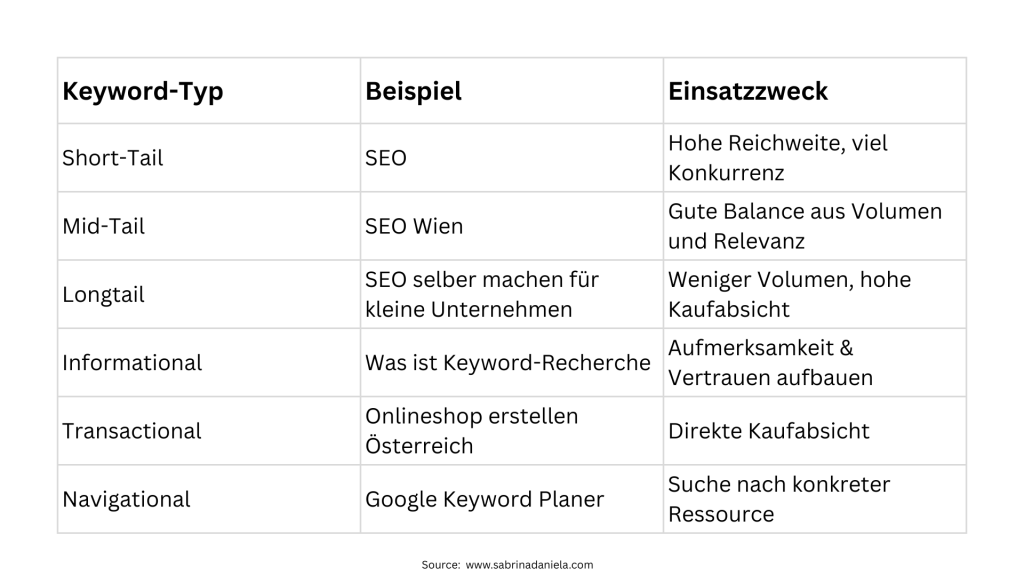
Task: Click the Keyword-Typ column header
Action: click(x=143, y=91)
